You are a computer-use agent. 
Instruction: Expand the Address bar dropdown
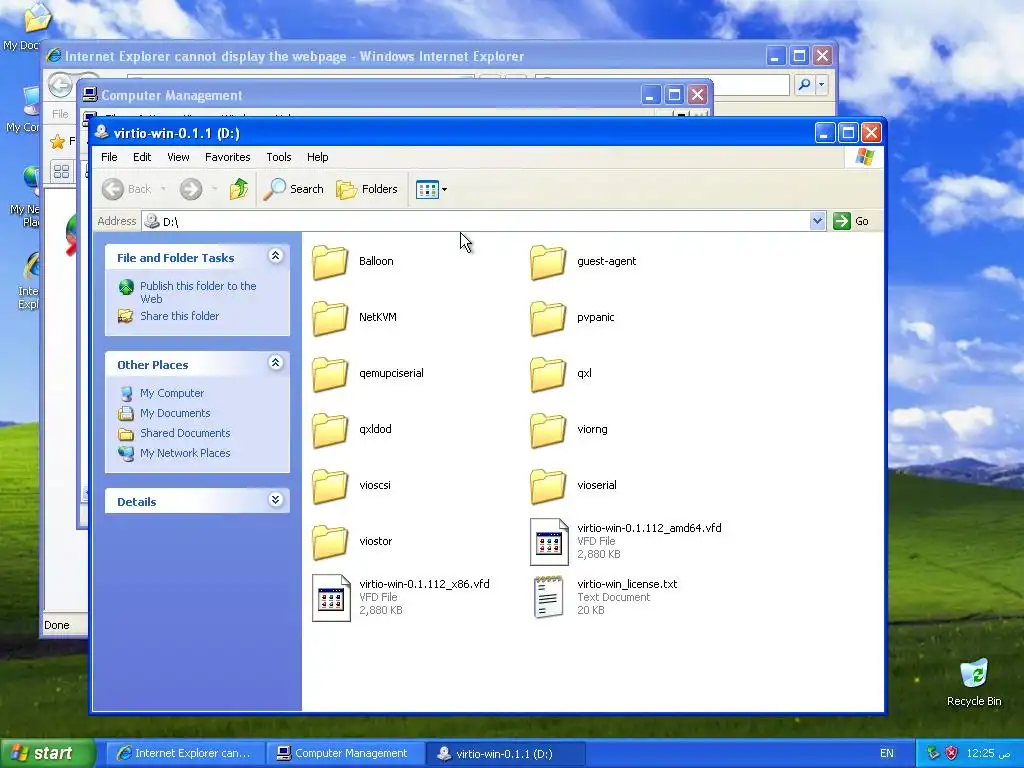click(817, 221)
